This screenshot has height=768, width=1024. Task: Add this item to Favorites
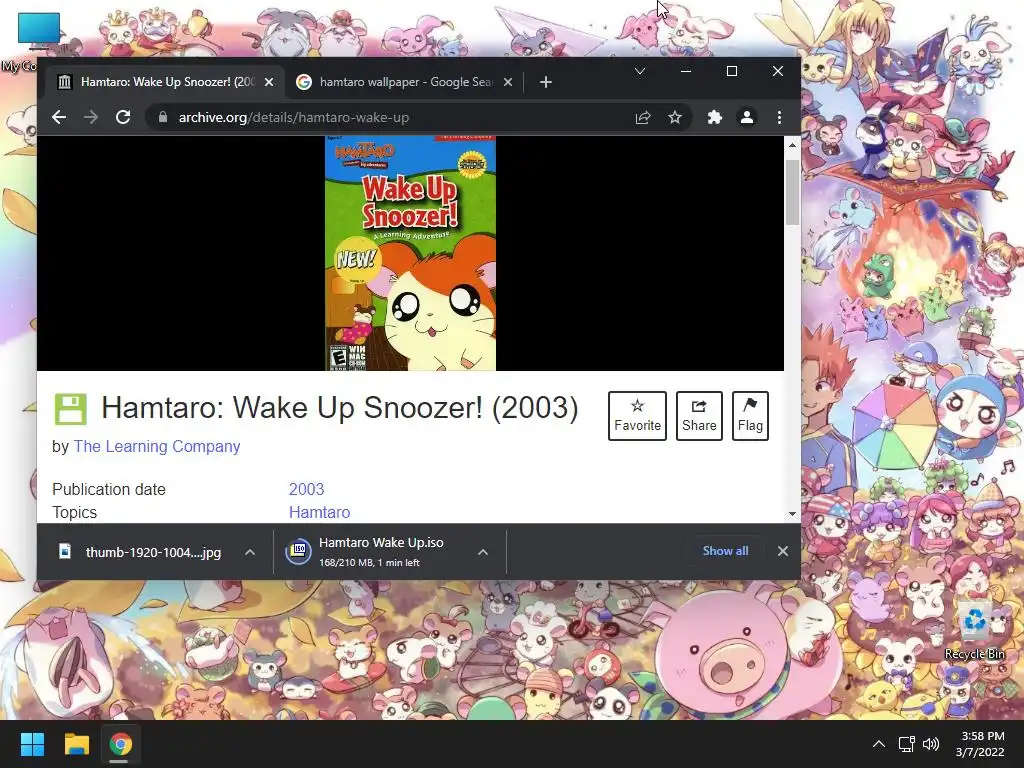coord(637,416)
